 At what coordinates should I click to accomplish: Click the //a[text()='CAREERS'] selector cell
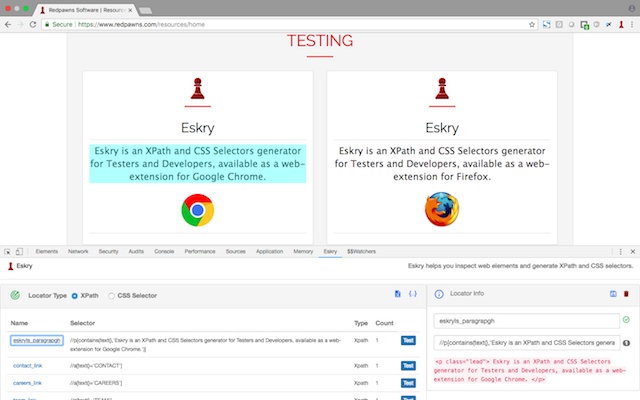pos(96,383)
